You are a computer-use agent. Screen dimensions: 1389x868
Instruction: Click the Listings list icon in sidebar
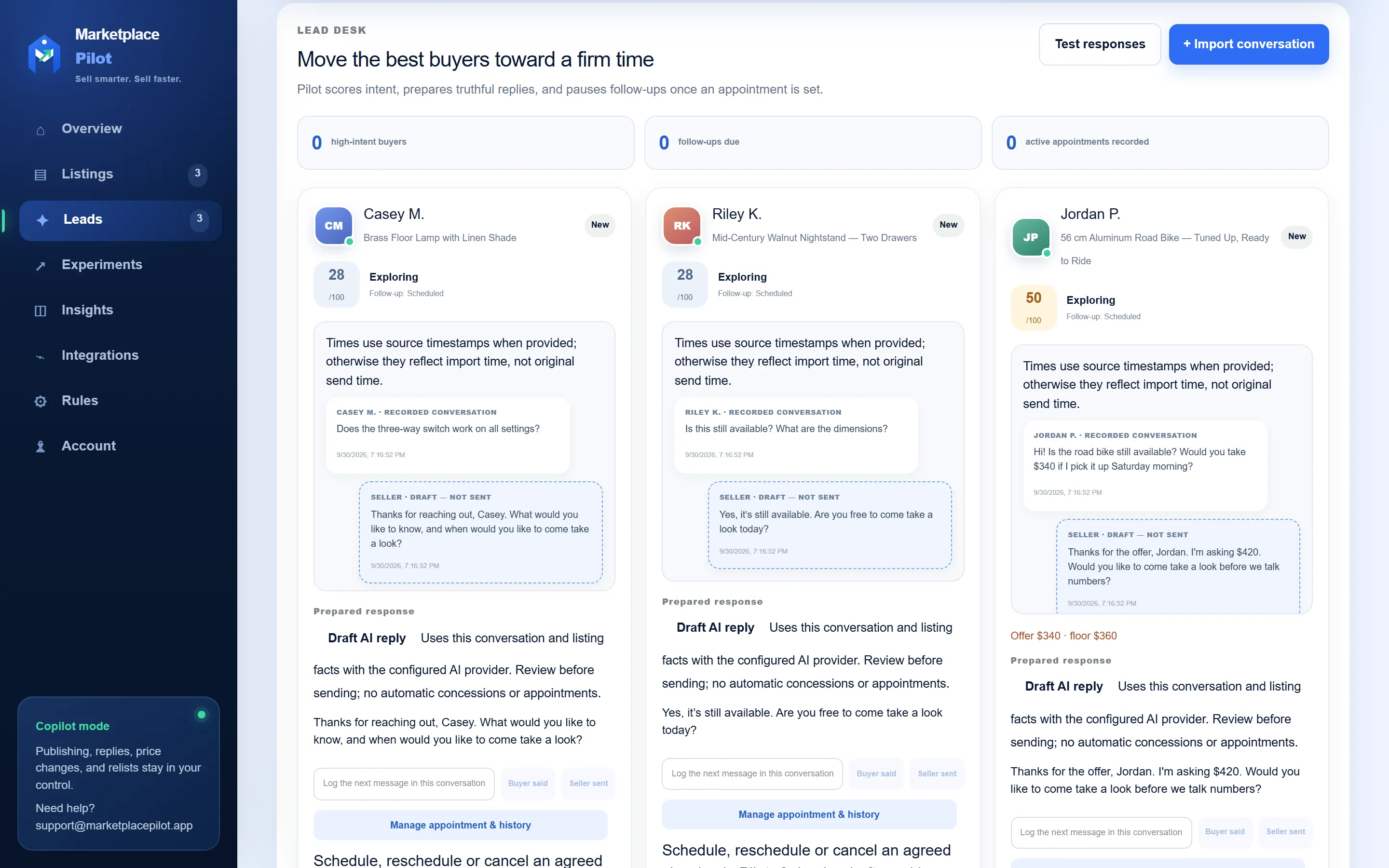40,175
